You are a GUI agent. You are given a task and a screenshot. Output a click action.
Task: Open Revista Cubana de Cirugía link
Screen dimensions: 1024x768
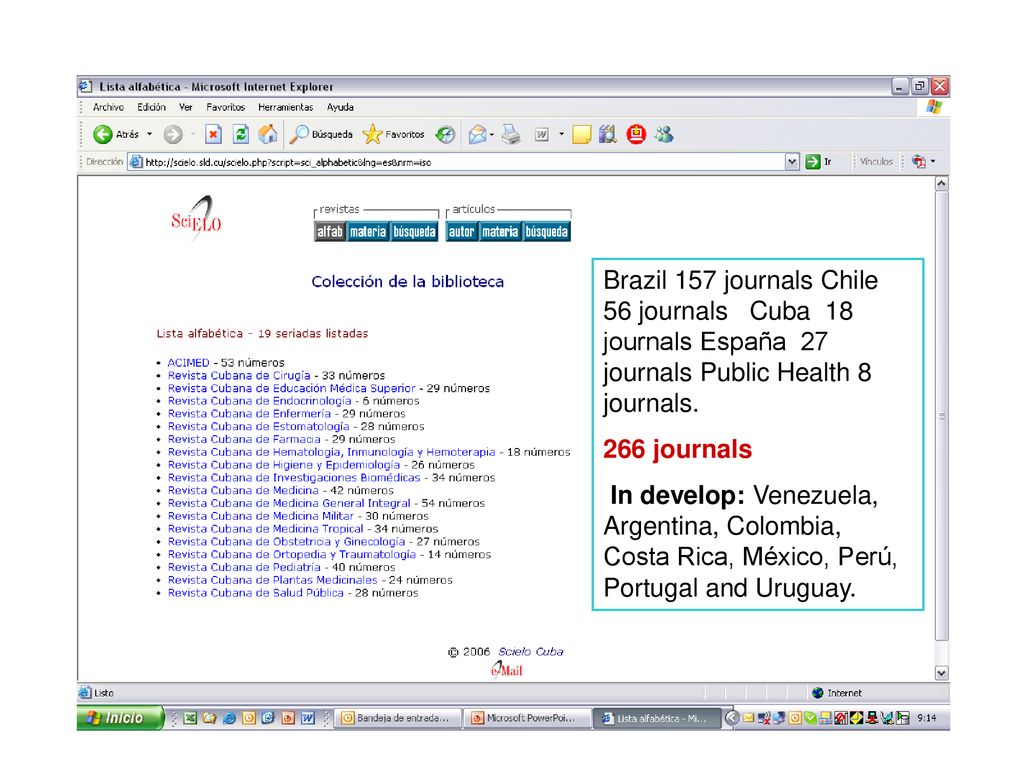click(x=239, y=376)
